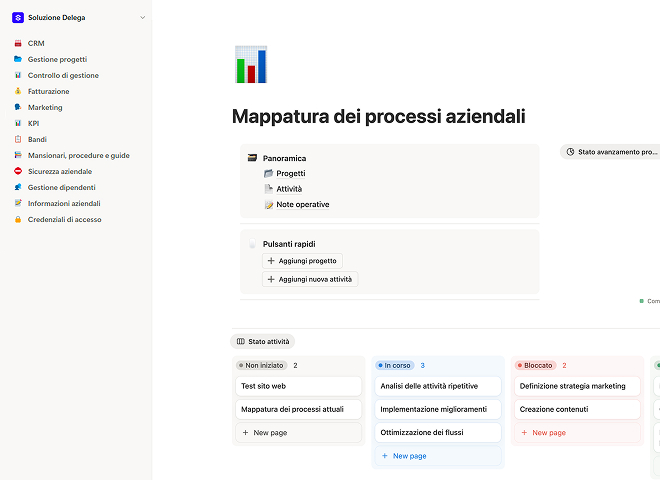Select the Stato avanzamento progetti view tab
Image resolution: width=660 pixels, height=480 pixels.
click(612, 152)
